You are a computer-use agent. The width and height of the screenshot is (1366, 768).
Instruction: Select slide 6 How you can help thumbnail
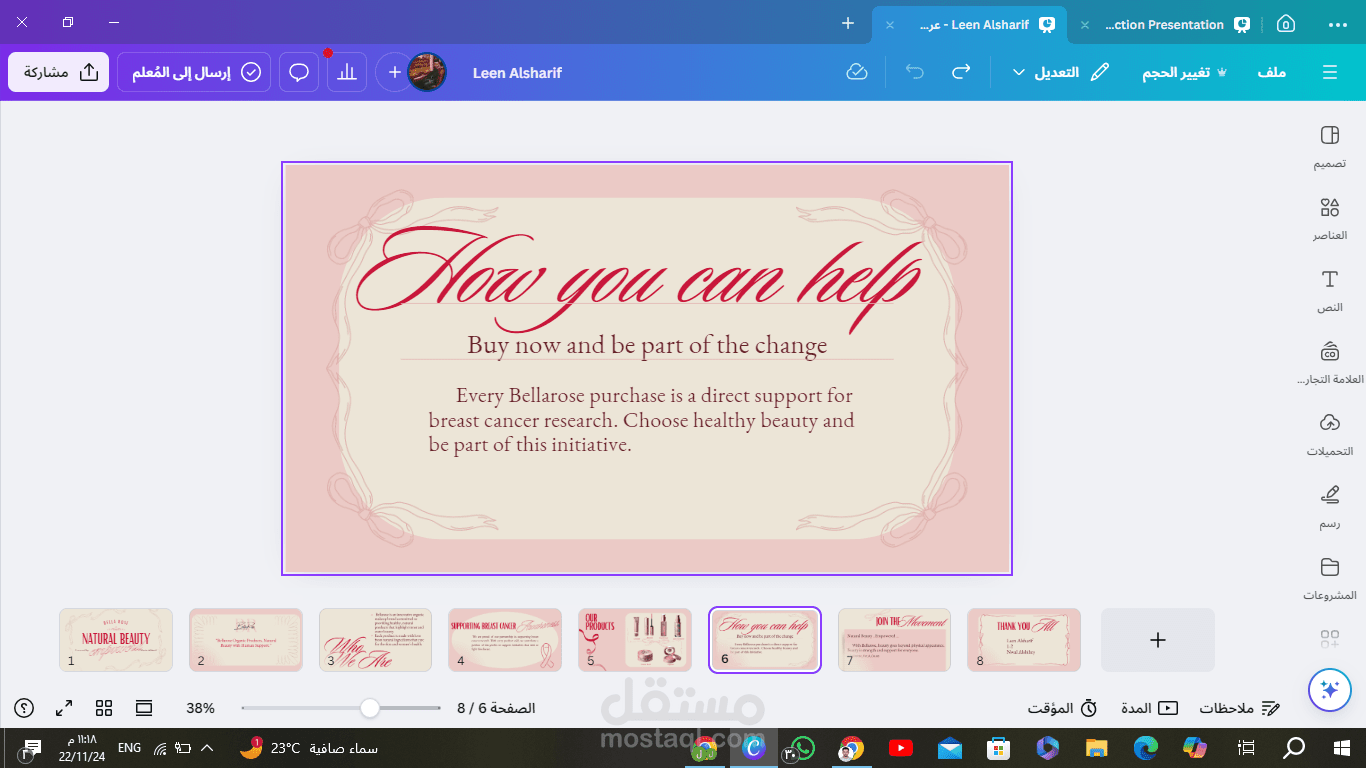765,640
